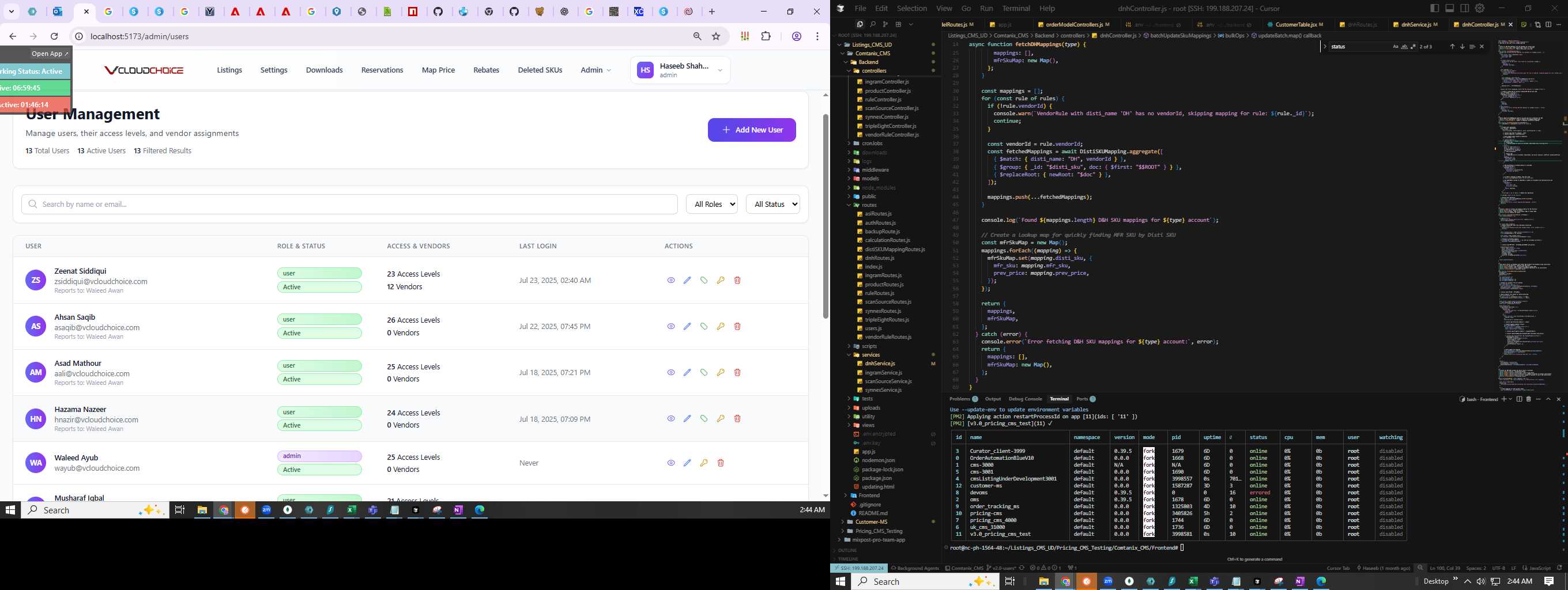Click the Add New User button
This screenshot has height=590, width=1568.
pos(752,130)
